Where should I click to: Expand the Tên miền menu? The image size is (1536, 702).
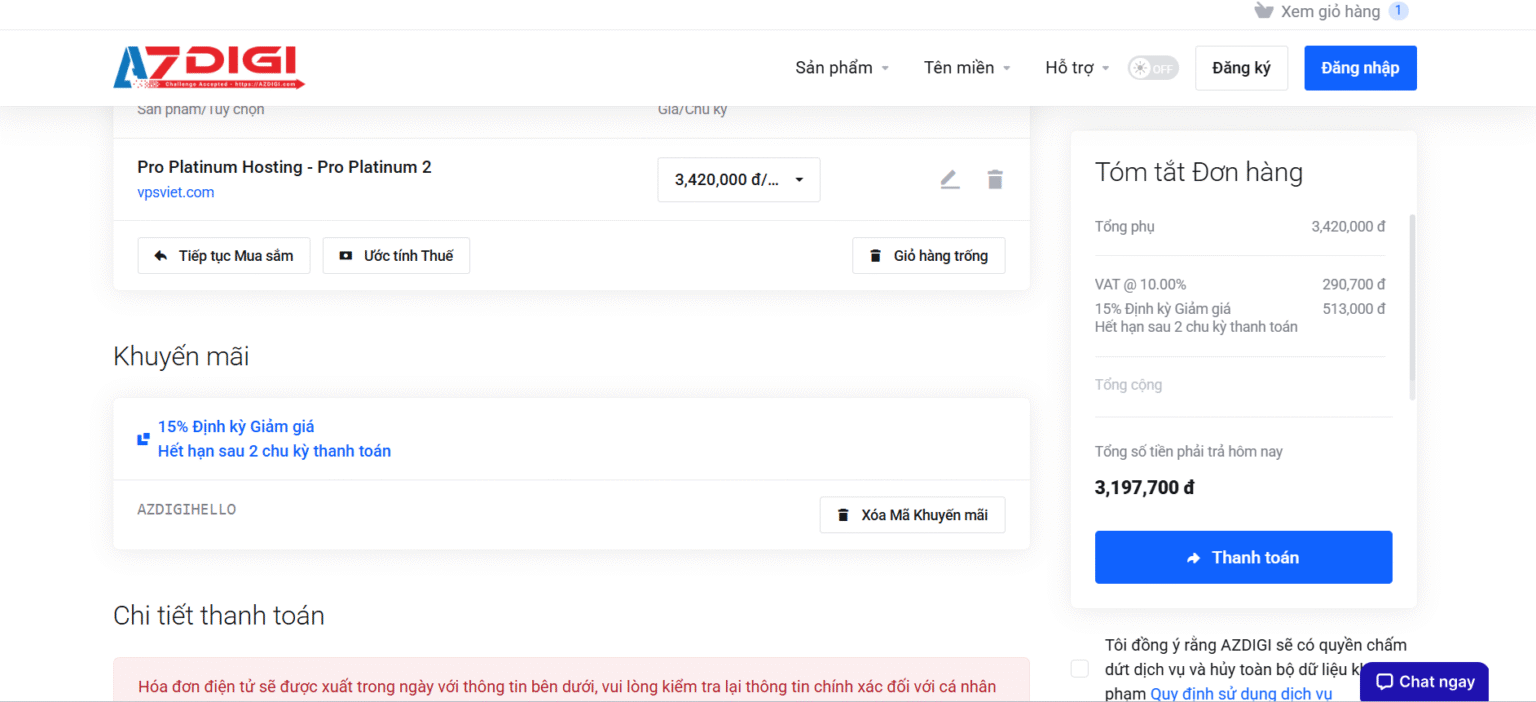pyautogui.click(x=966, y=68)
